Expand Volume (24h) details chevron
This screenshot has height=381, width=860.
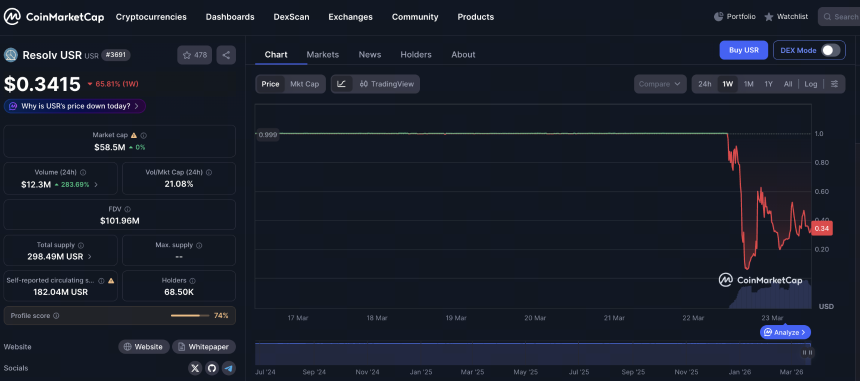point(97,185)
